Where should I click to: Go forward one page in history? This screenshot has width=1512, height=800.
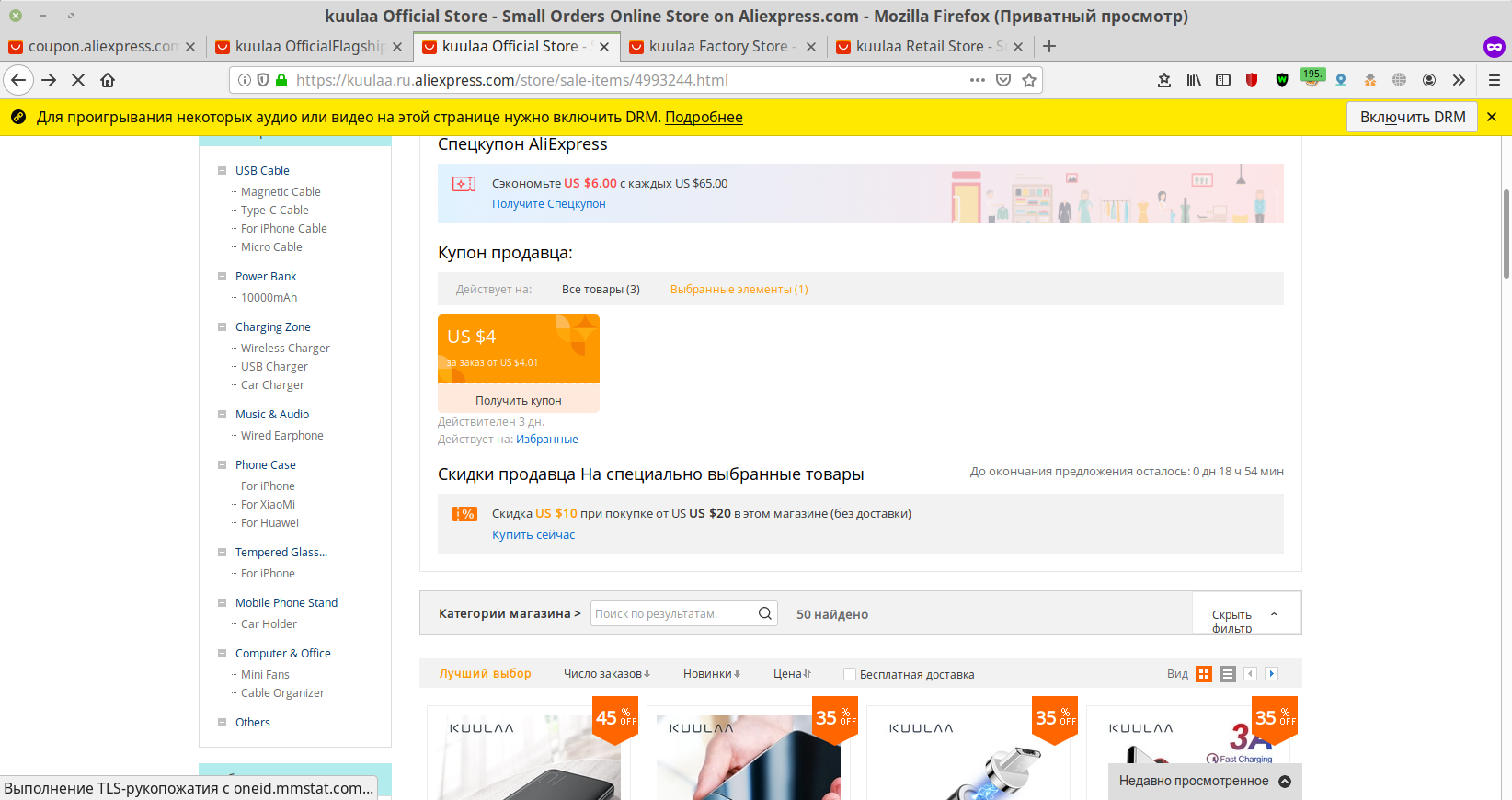(x=49, y=80)
